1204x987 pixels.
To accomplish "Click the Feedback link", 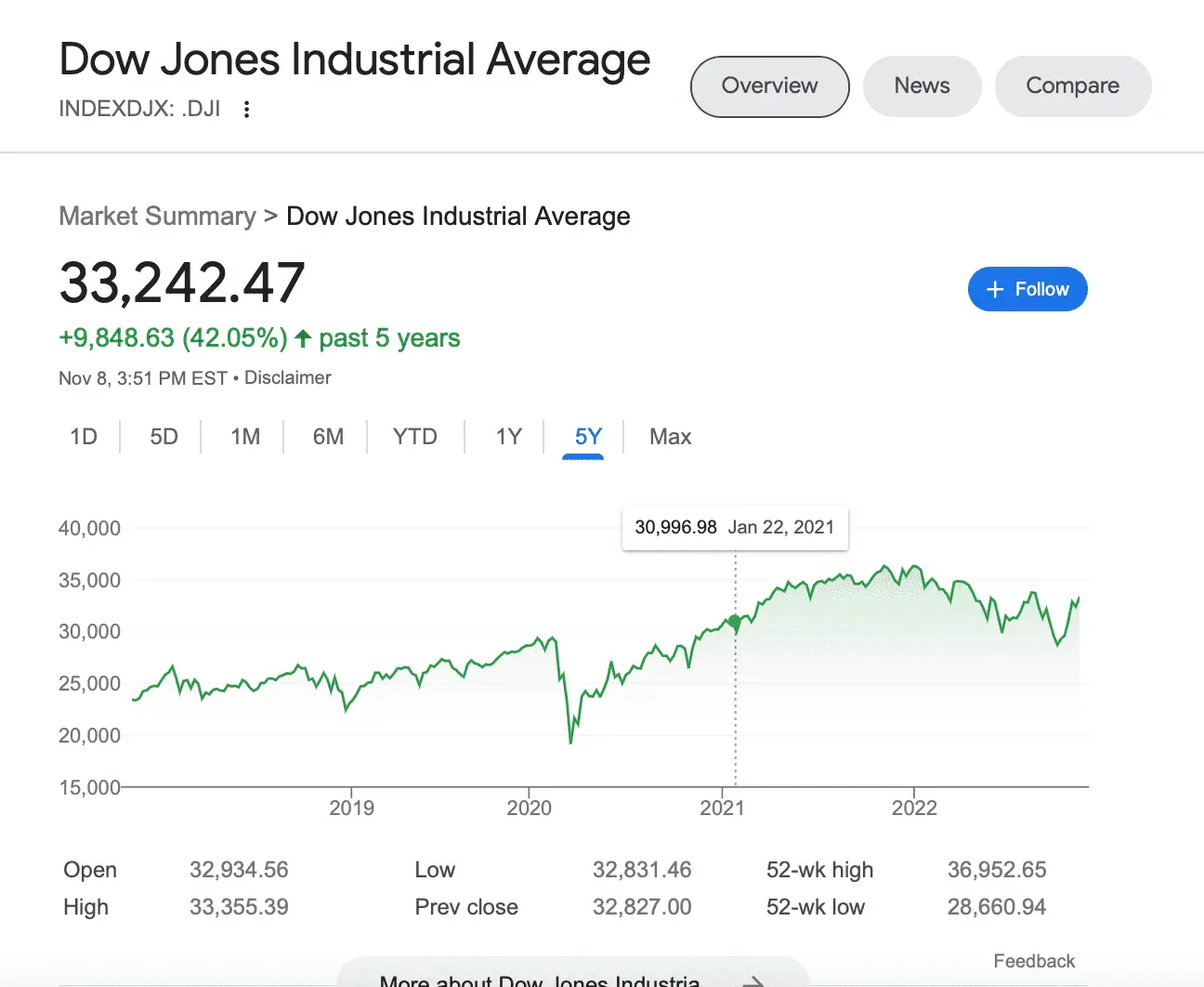I will click(1033, 961).
